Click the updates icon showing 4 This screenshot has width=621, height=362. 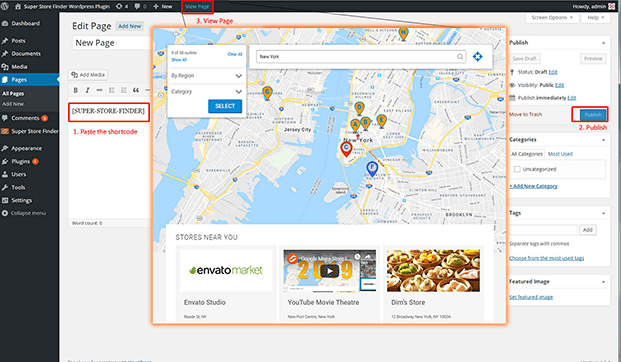119,6
